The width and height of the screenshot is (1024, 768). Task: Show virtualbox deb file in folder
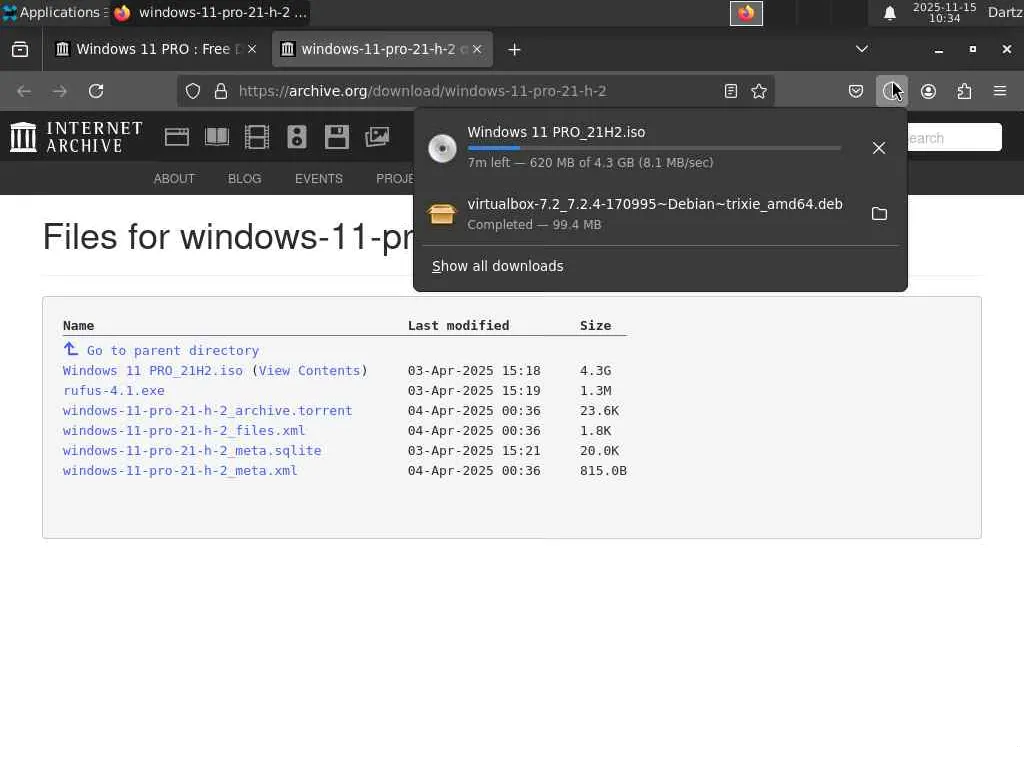click(879, 214)
